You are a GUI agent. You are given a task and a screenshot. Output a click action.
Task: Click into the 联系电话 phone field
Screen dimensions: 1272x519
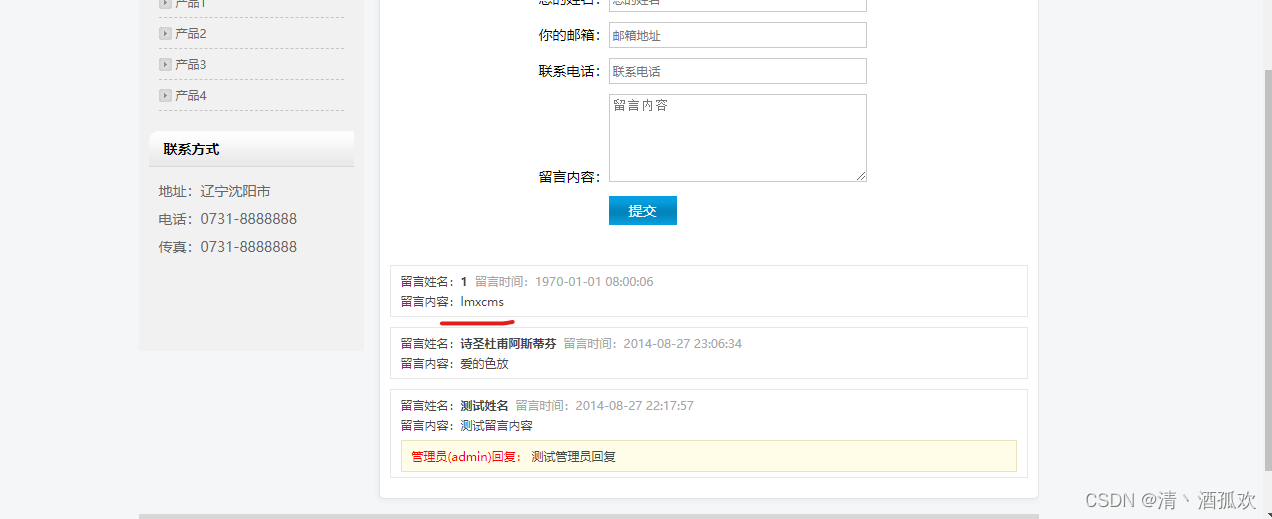tap(737, 71)
